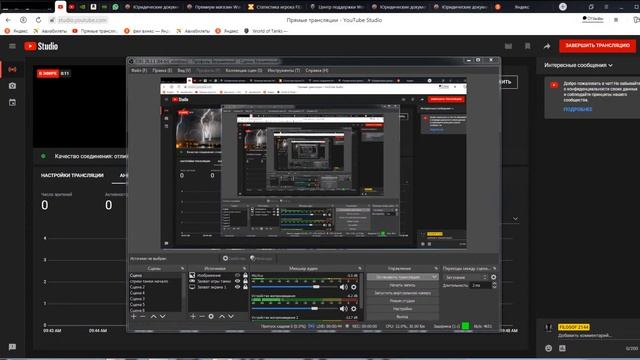Open the Вид menu in OBS
This screenshot has width=640, height=360.
coord(184,70)
